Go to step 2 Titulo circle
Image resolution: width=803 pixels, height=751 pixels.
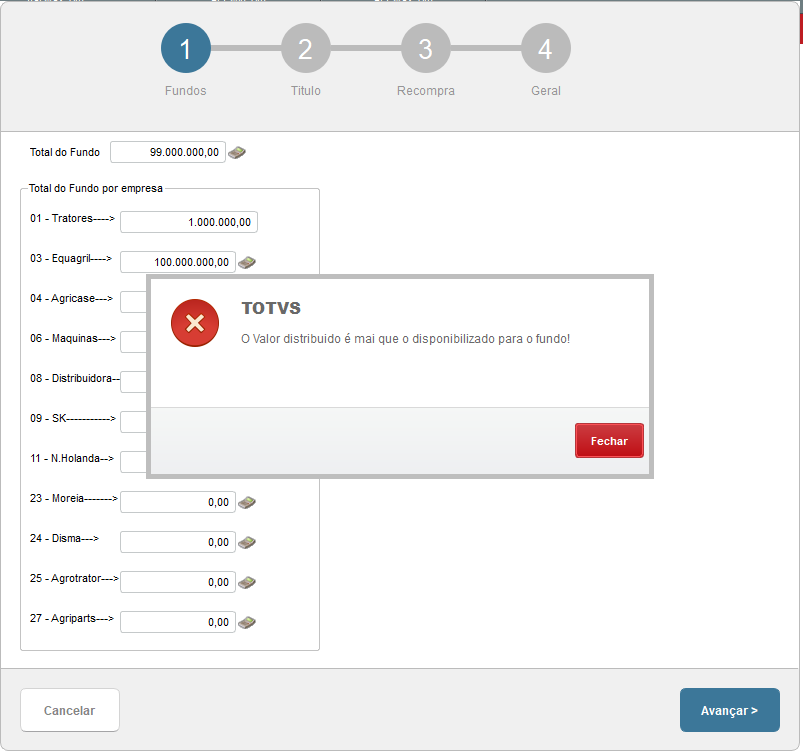[x=306, y=48]
